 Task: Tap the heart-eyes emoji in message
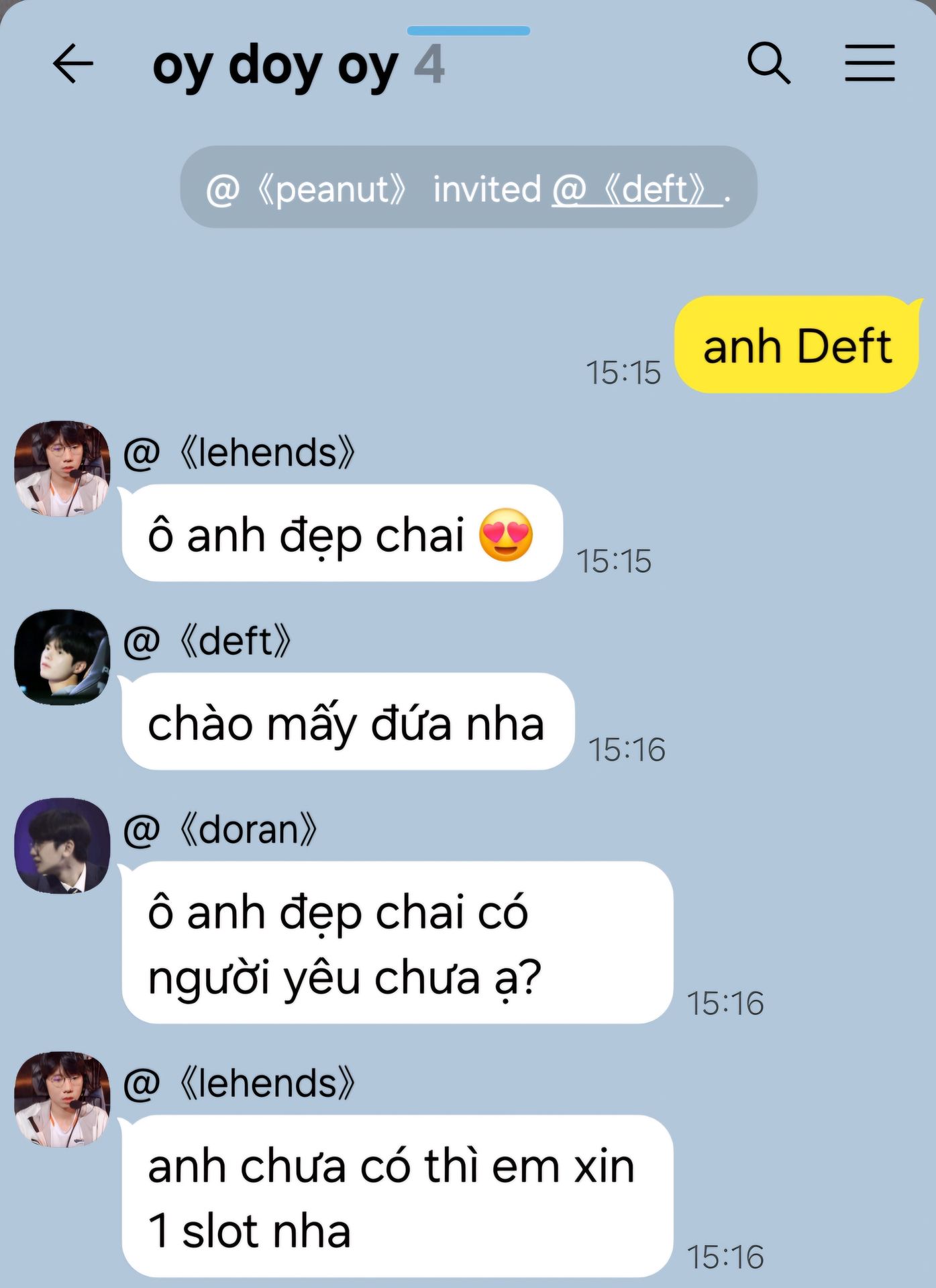(506, 535)
